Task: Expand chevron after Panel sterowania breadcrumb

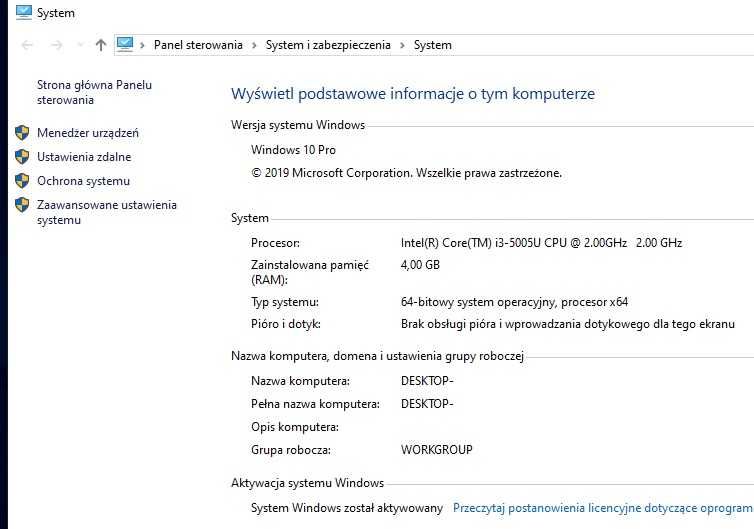Action: coord(254,45)
